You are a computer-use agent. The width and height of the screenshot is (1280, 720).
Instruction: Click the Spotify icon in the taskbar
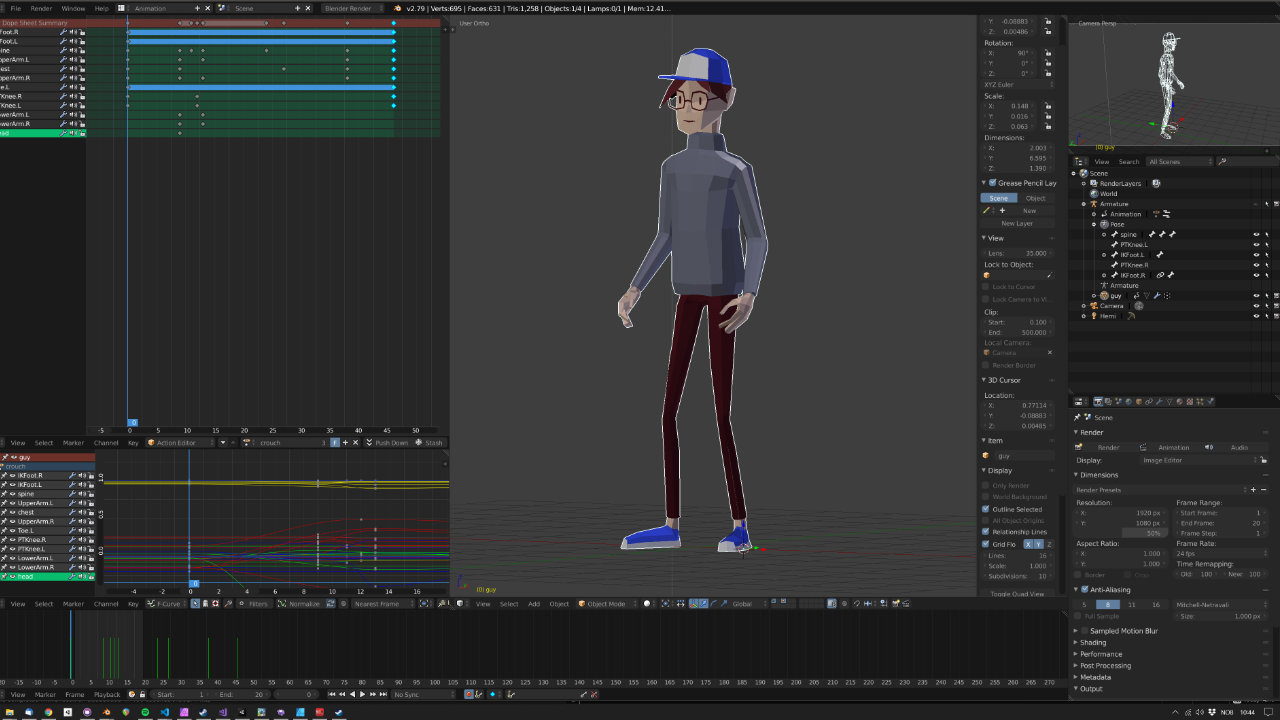point(145,712)
